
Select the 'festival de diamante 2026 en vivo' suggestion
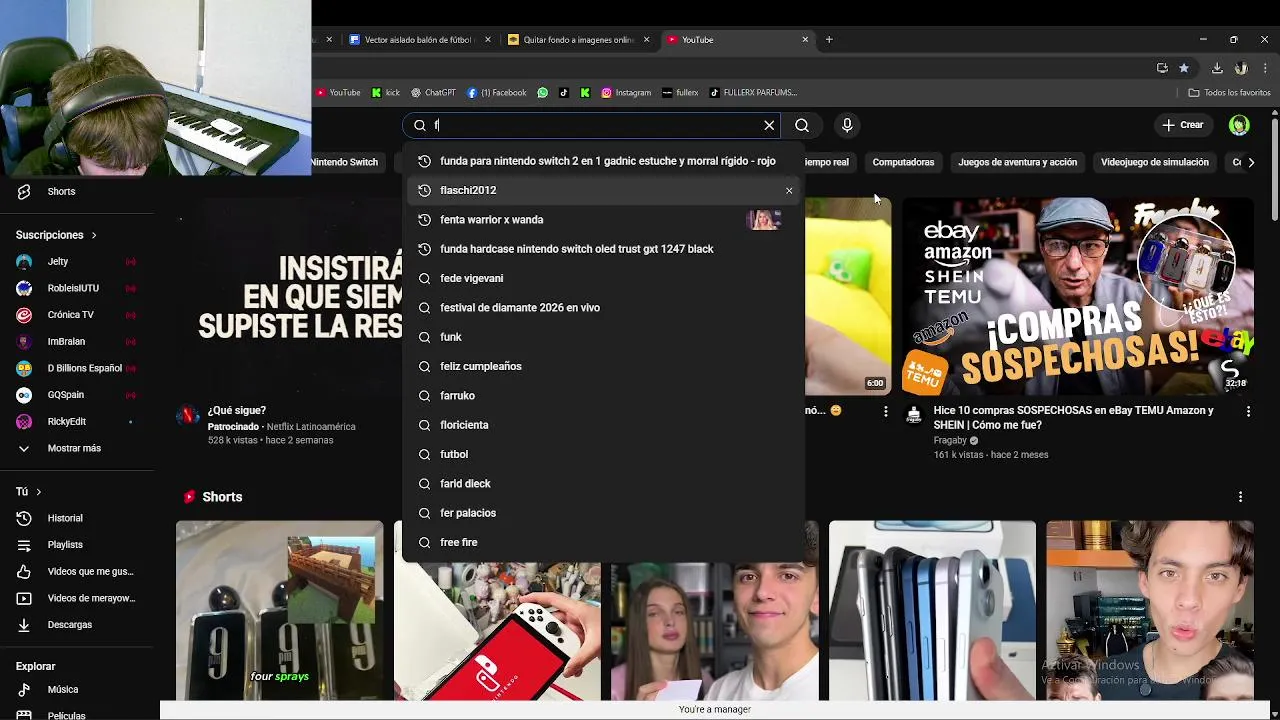(x=604, y=307)
